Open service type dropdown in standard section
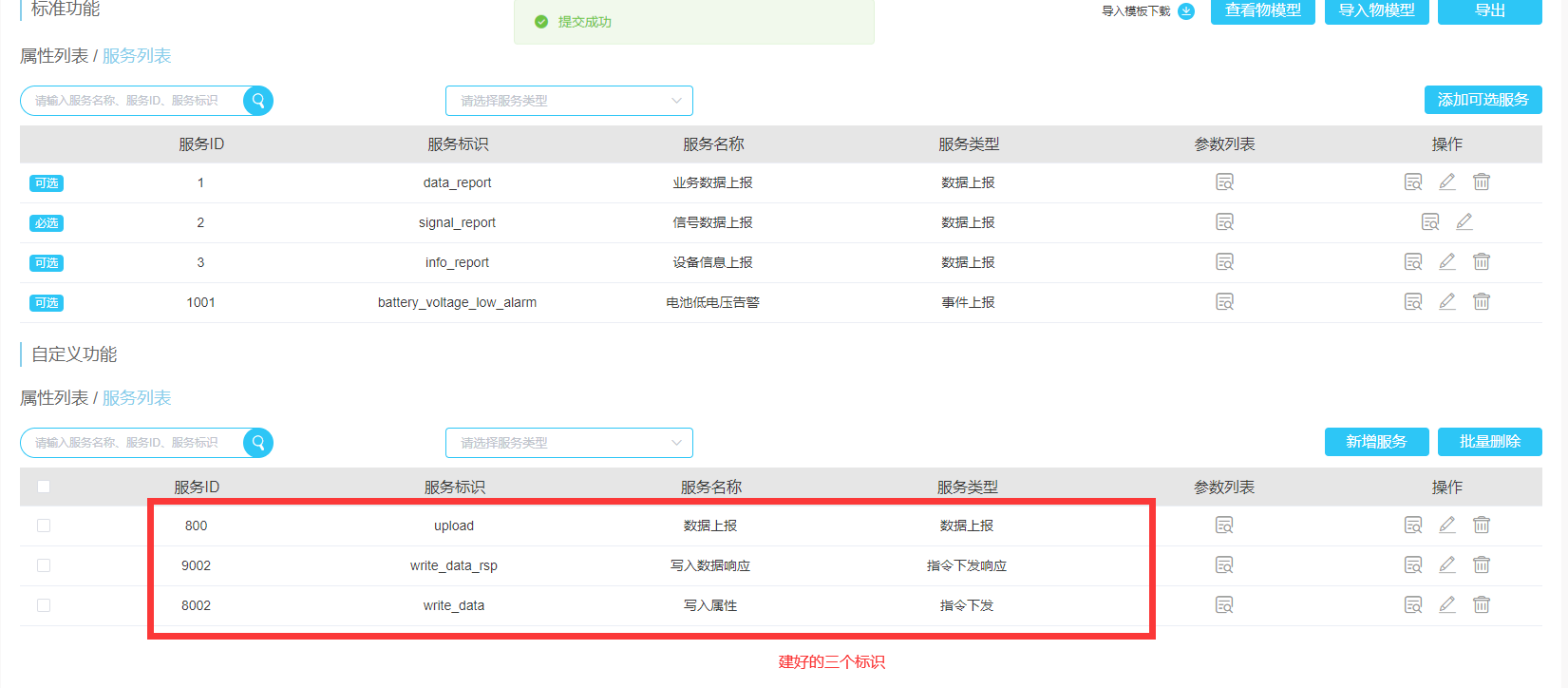This screenshot has height=688, width=1568. point(569,101)
